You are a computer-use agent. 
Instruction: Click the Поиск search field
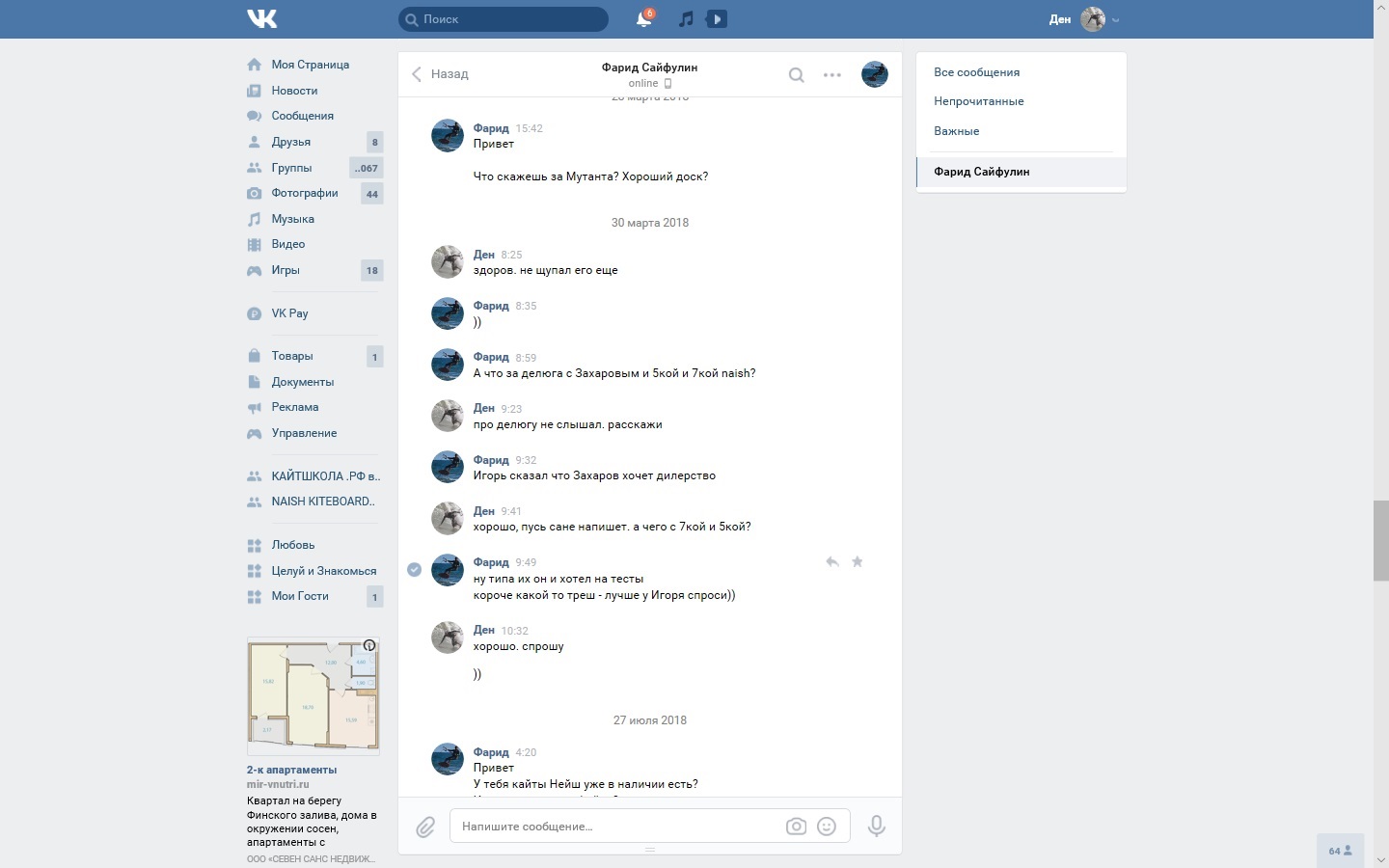504,19
